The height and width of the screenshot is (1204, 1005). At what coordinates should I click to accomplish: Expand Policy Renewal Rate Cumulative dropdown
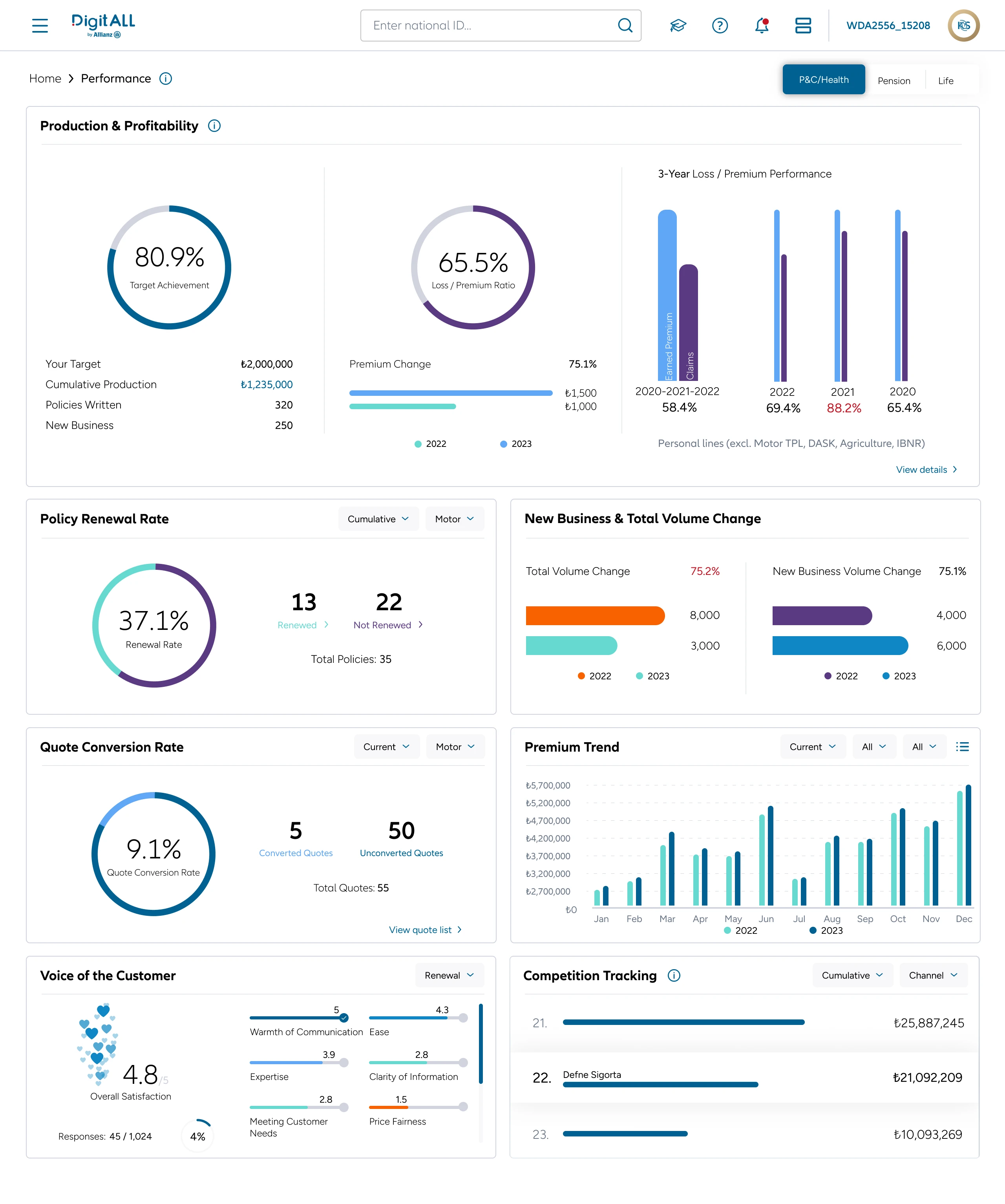pos(378,519)
